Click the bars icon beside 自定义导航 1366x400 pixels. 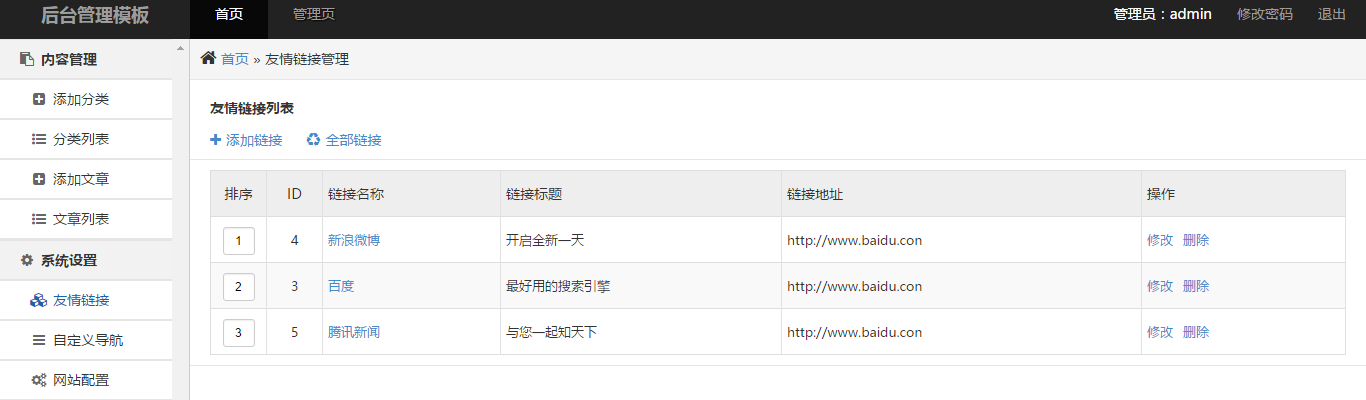[x=39, y=340]
